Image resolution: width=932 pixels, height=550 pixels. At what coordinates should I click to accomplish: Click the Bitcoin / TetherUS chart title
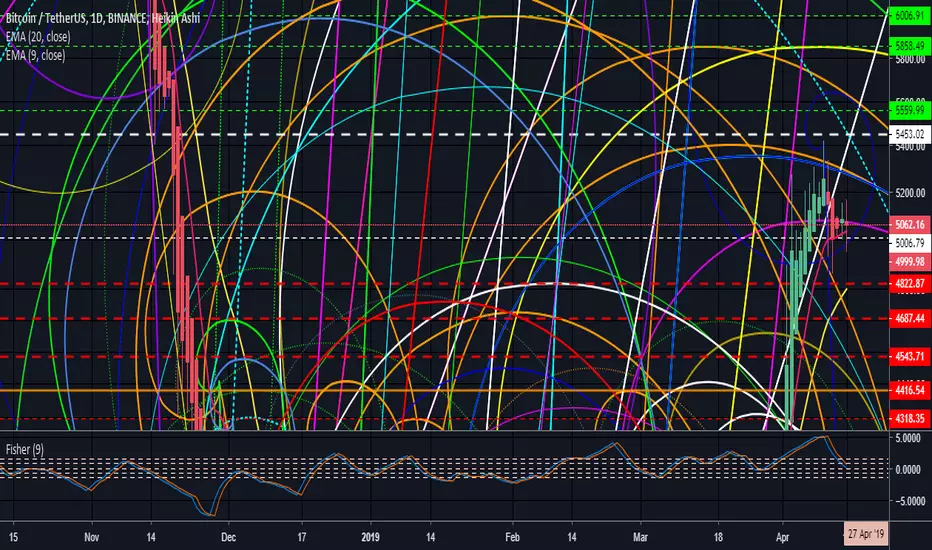[x=103, y=18]
